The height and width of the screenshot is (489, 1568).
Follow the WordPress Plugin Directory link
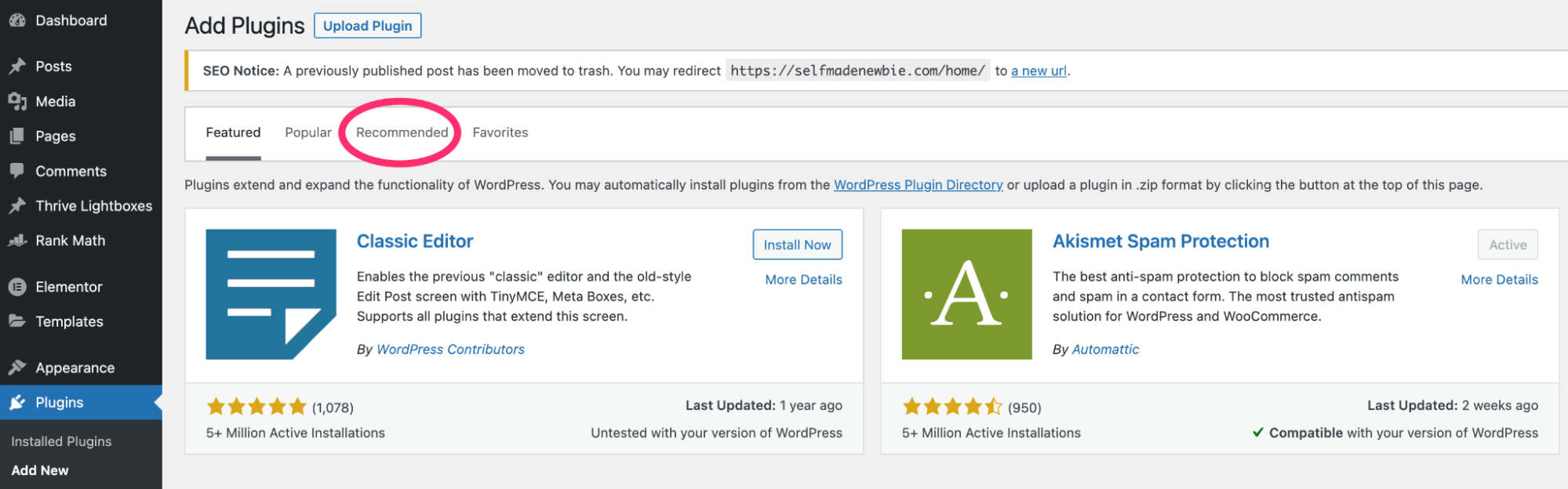(918, 185)
